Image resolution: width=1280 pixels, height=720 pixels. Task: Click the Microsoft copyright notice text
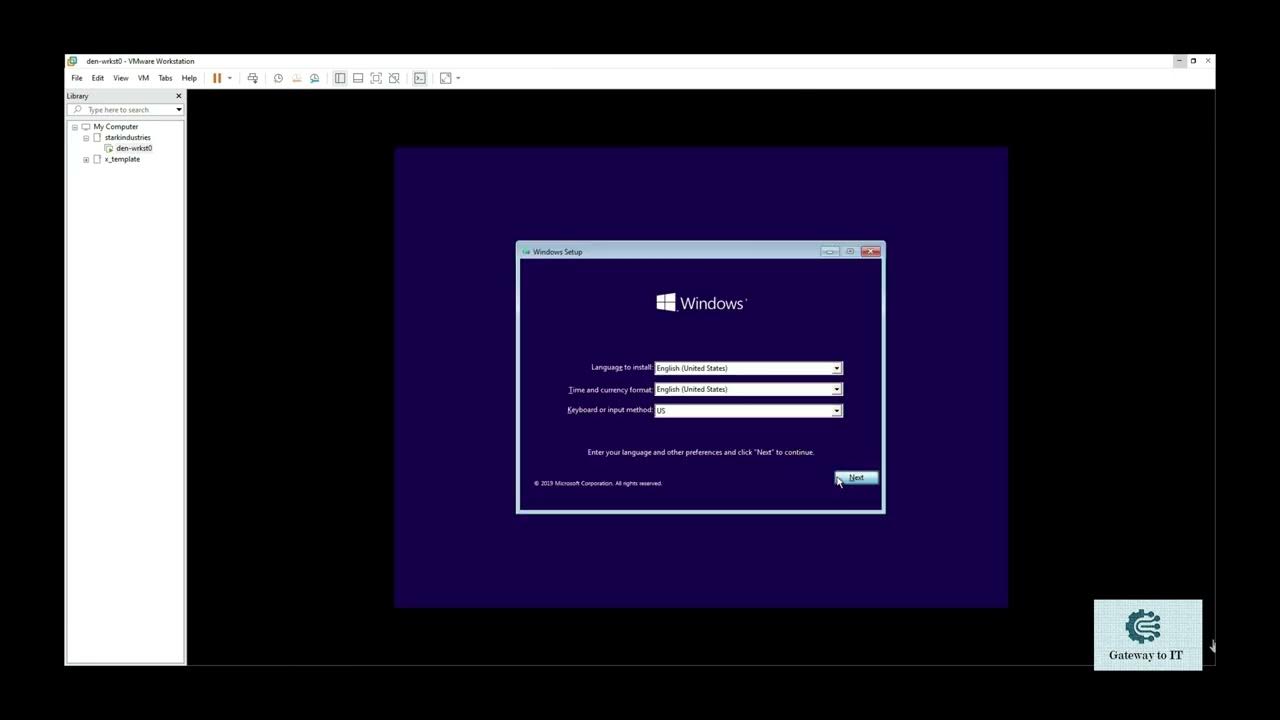point(598,483)
